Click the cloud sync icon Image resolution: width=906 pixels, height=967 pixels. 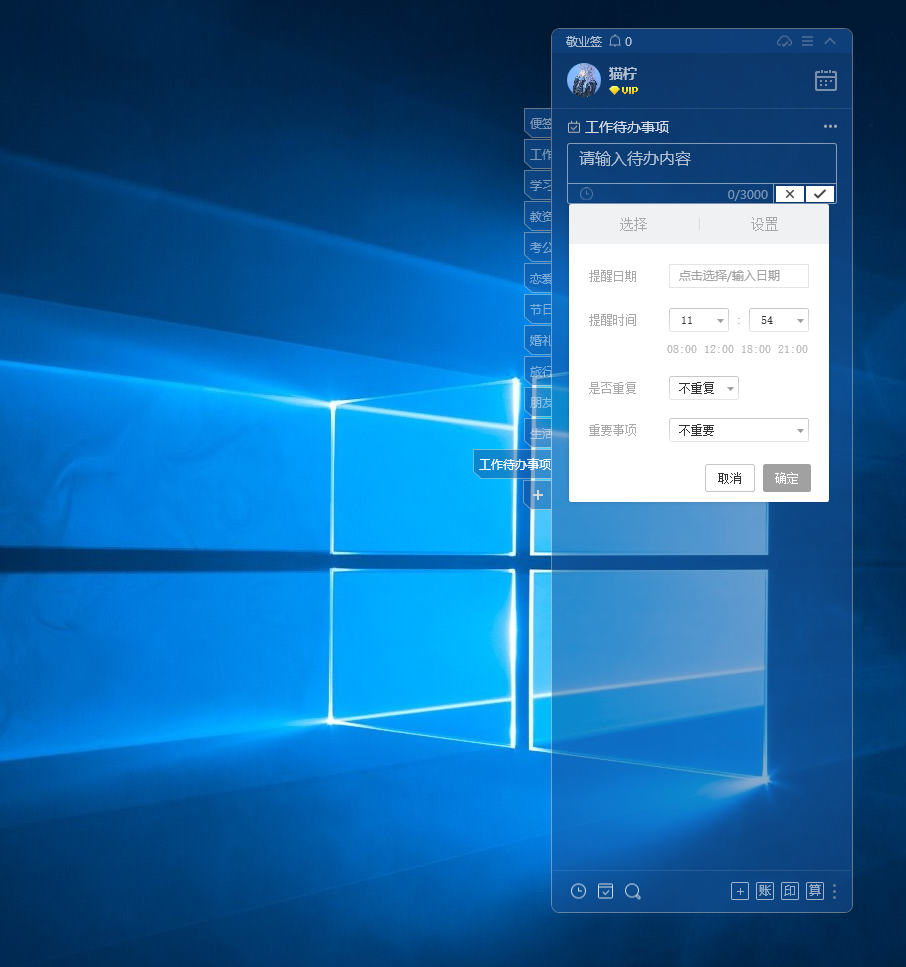click(x=784, y=41)
